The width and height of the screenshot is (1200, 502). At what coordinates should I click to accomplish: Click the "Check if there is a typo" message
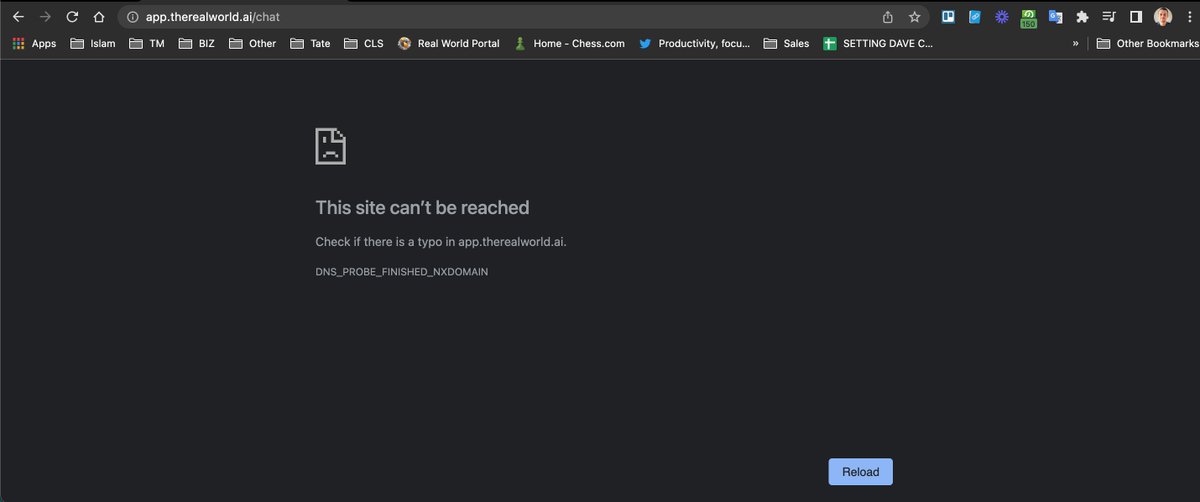click(x=441, y=241)
